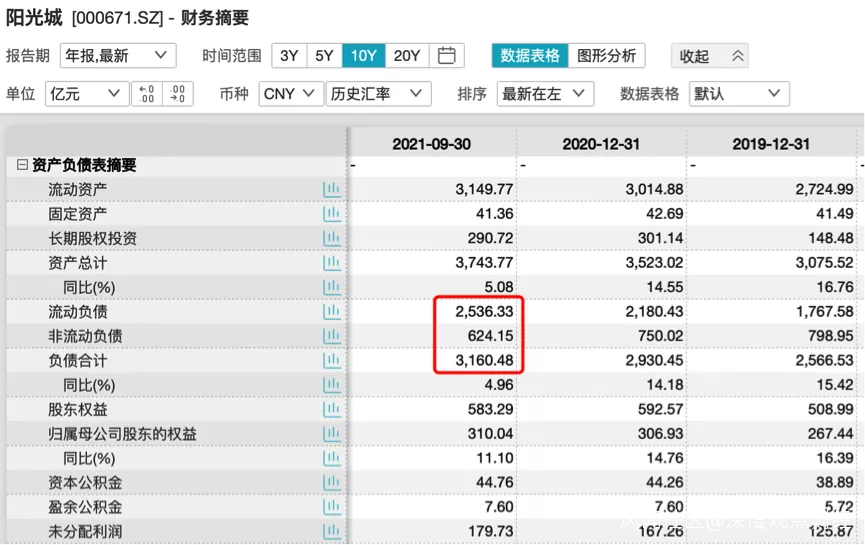Viewport: 865px width, 545px height.
Task: Open chart icon for 流动资产 row
Action: pos(331,189)
